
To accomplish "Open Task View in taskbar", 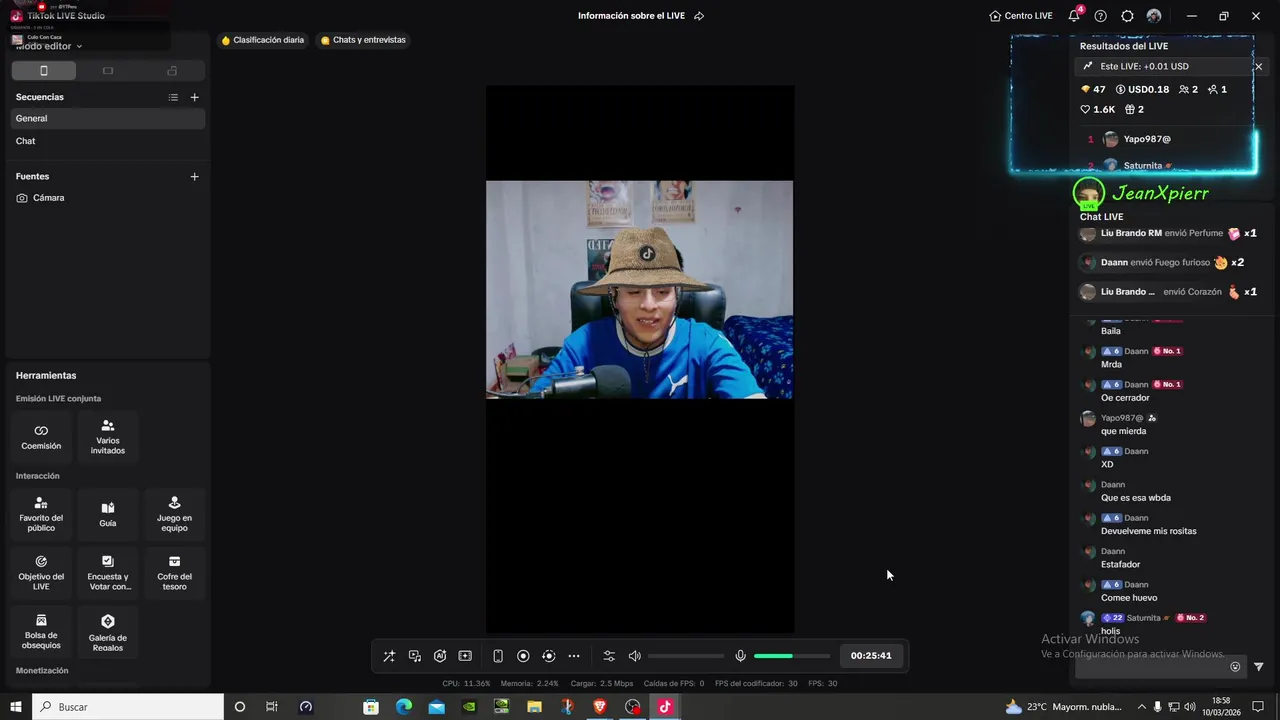I will [271, 707].
